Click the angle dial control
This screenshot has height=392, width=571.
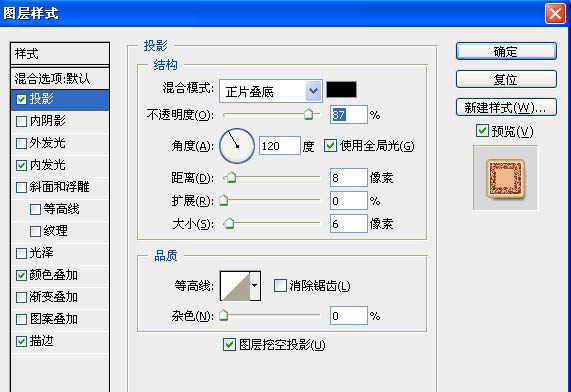tap(237, 146)
